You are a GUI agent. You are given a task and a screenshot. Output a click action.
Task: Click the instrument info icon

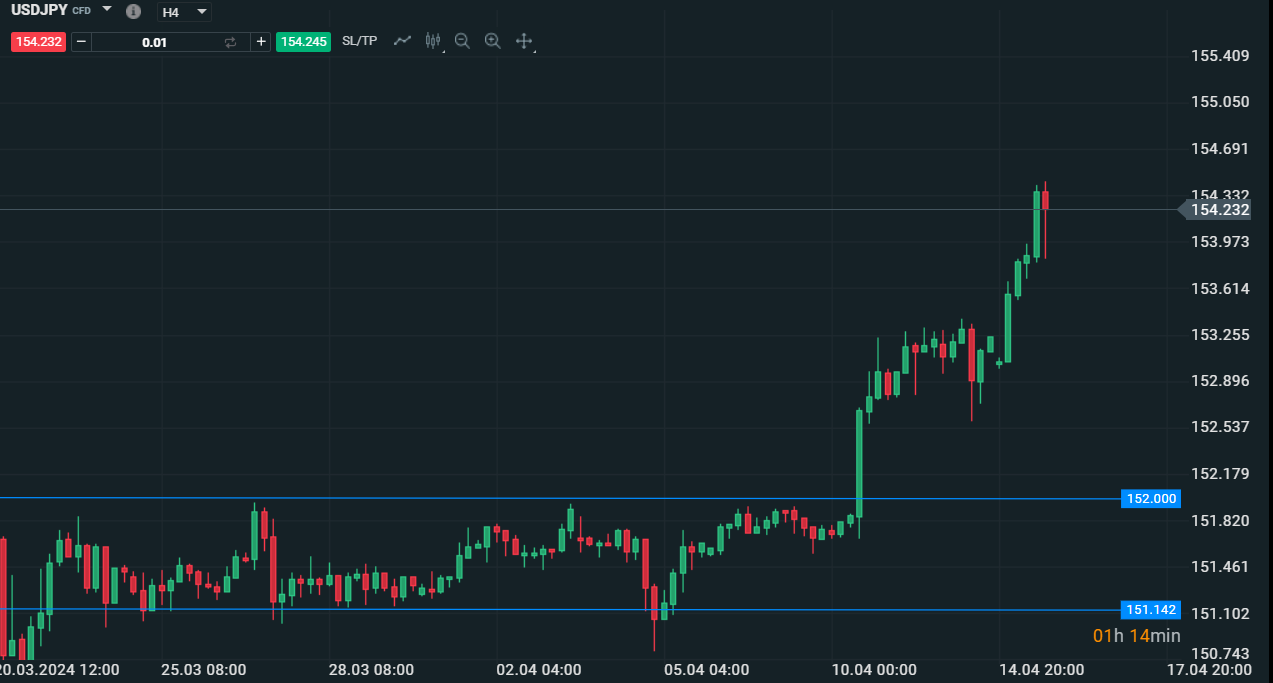[133, 11]
